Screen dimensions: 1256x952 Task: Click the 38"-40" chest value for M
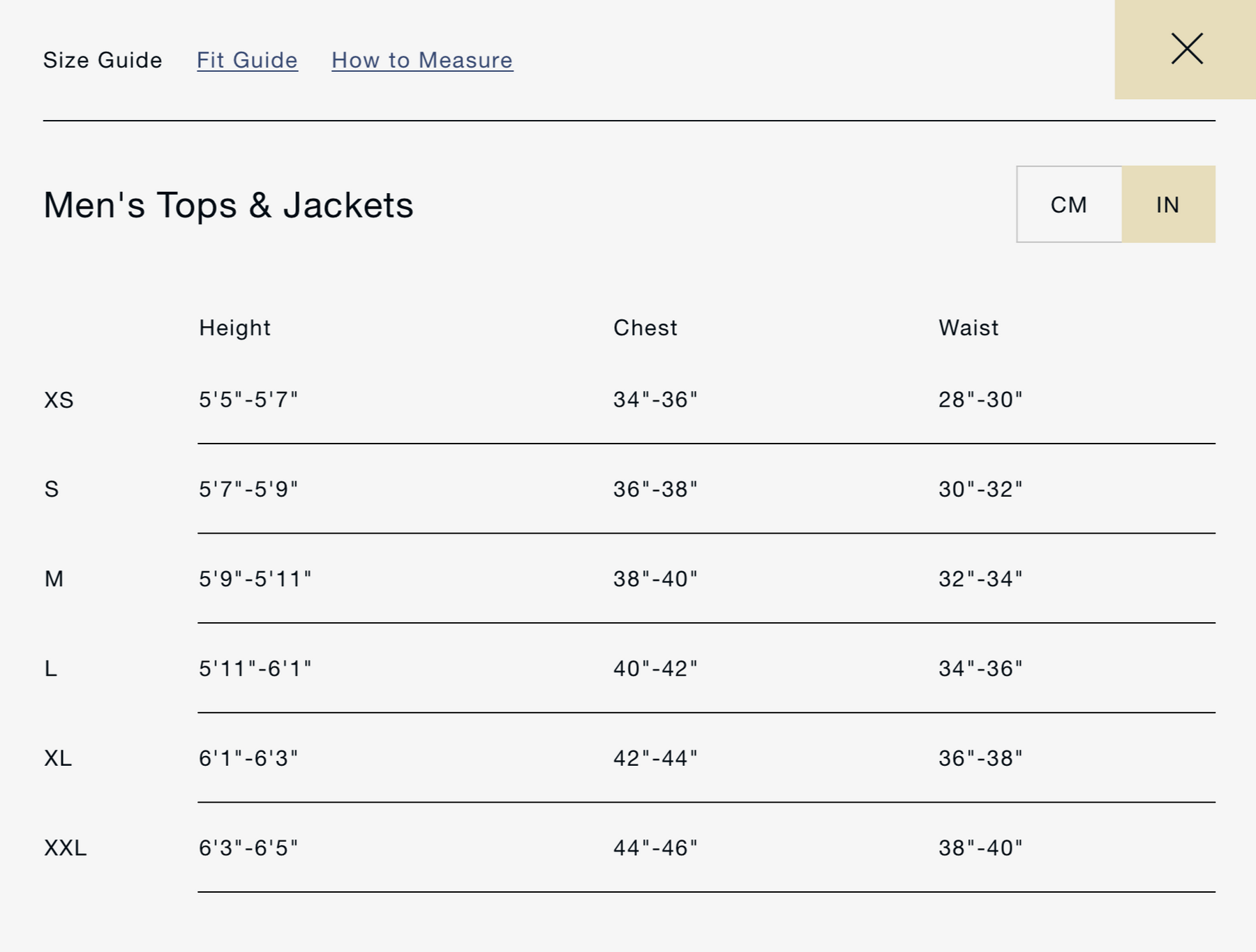tap(655, 579)
